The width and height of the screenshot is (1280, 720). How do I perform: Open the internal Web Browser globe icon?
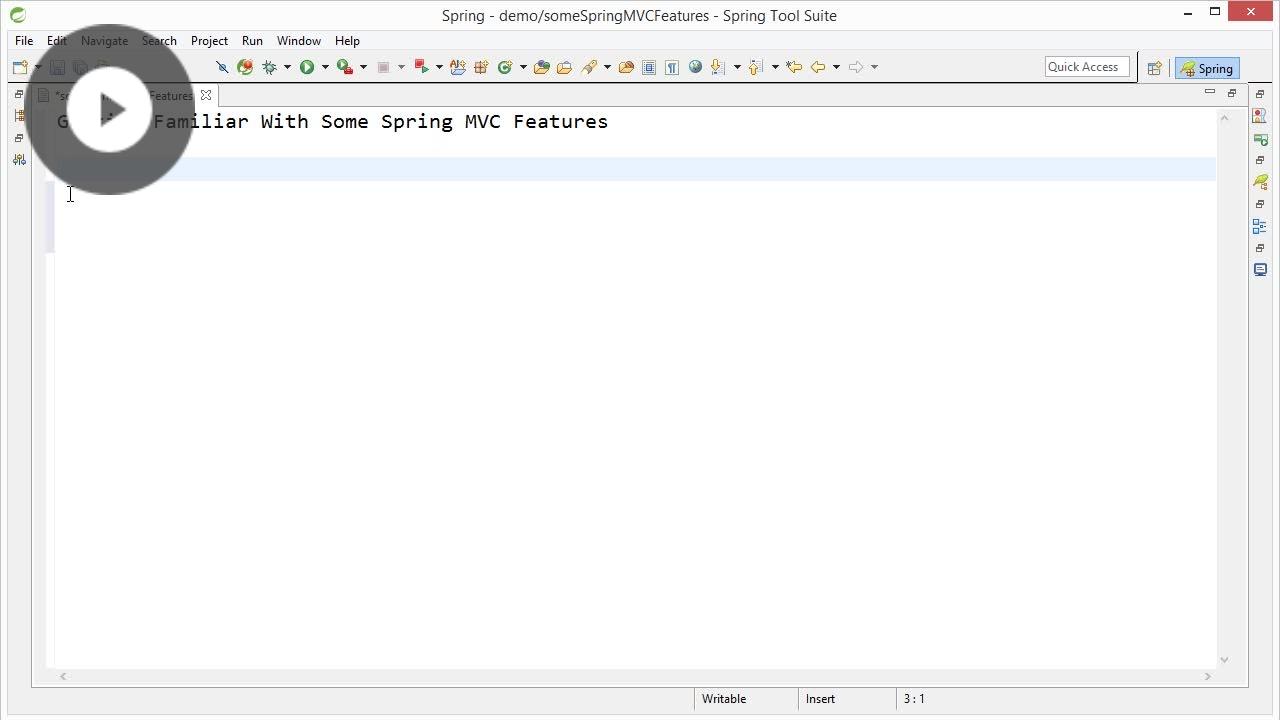click(695, 67)
